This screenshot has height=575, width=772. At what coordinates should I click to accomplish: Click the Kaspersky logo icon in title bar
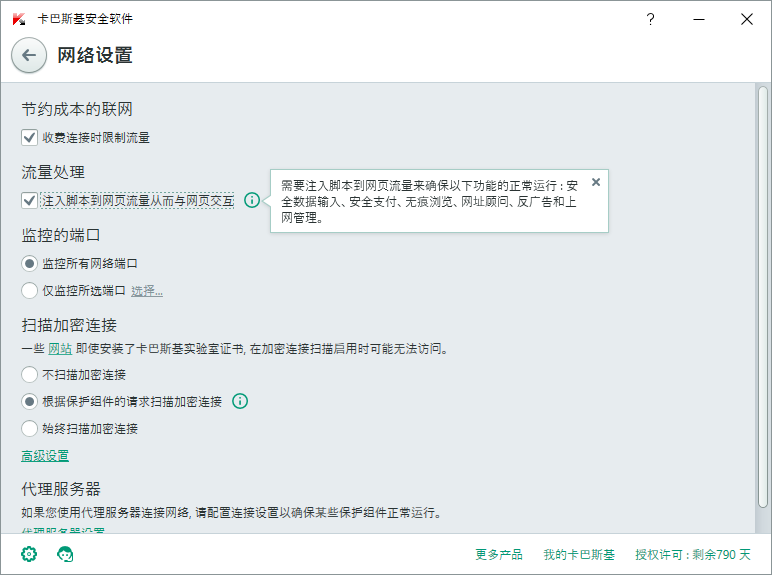click(19, 19)
